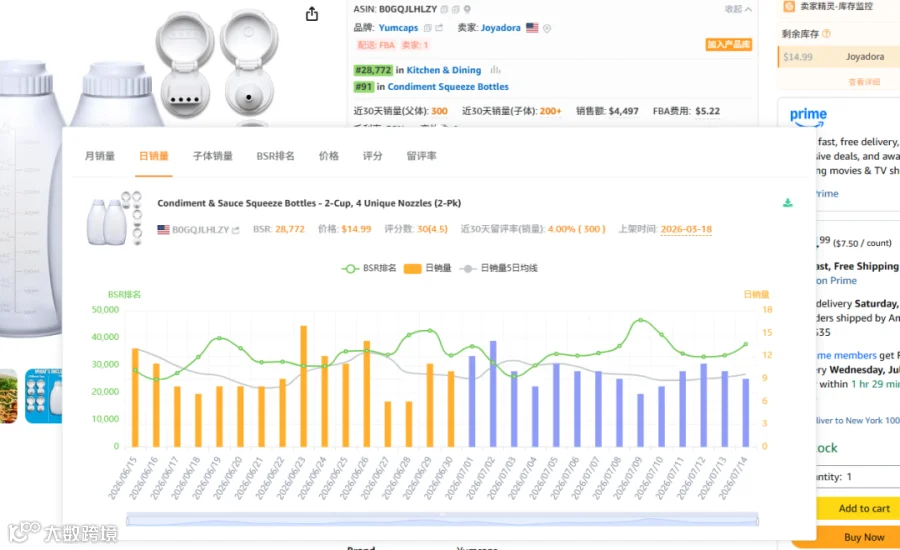This screenshot has height=550, width=900.
Task: Open the 价格 tab
Action: tap(329, 156)
